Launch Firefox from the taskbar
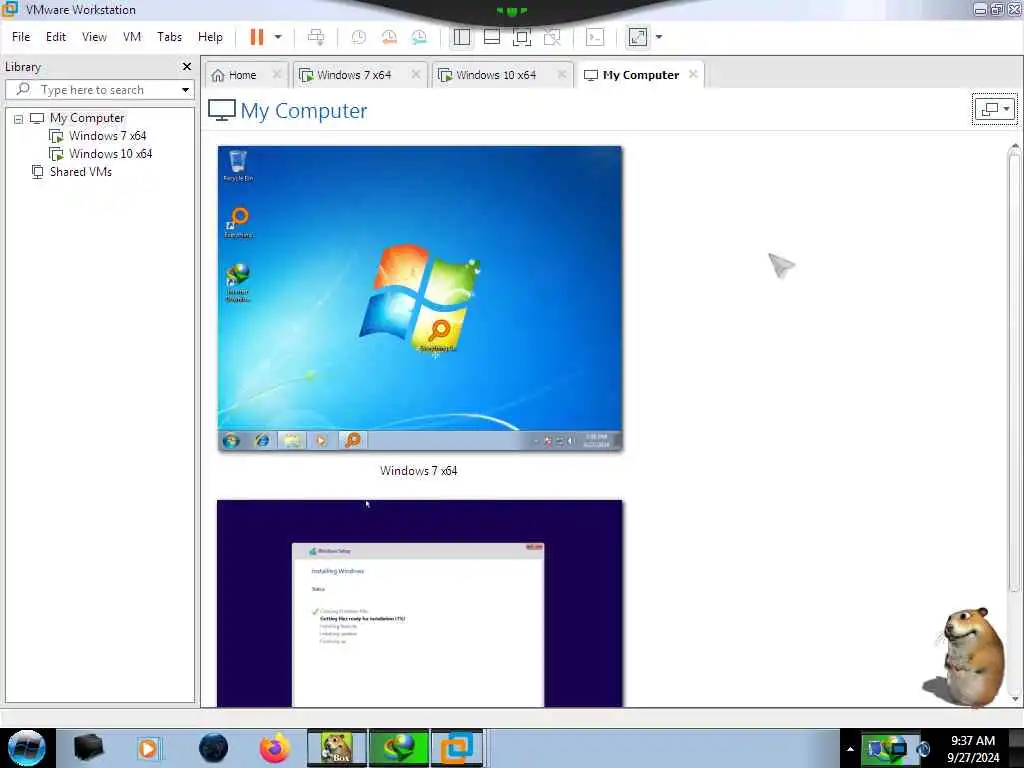 click(x=274, y=748)
